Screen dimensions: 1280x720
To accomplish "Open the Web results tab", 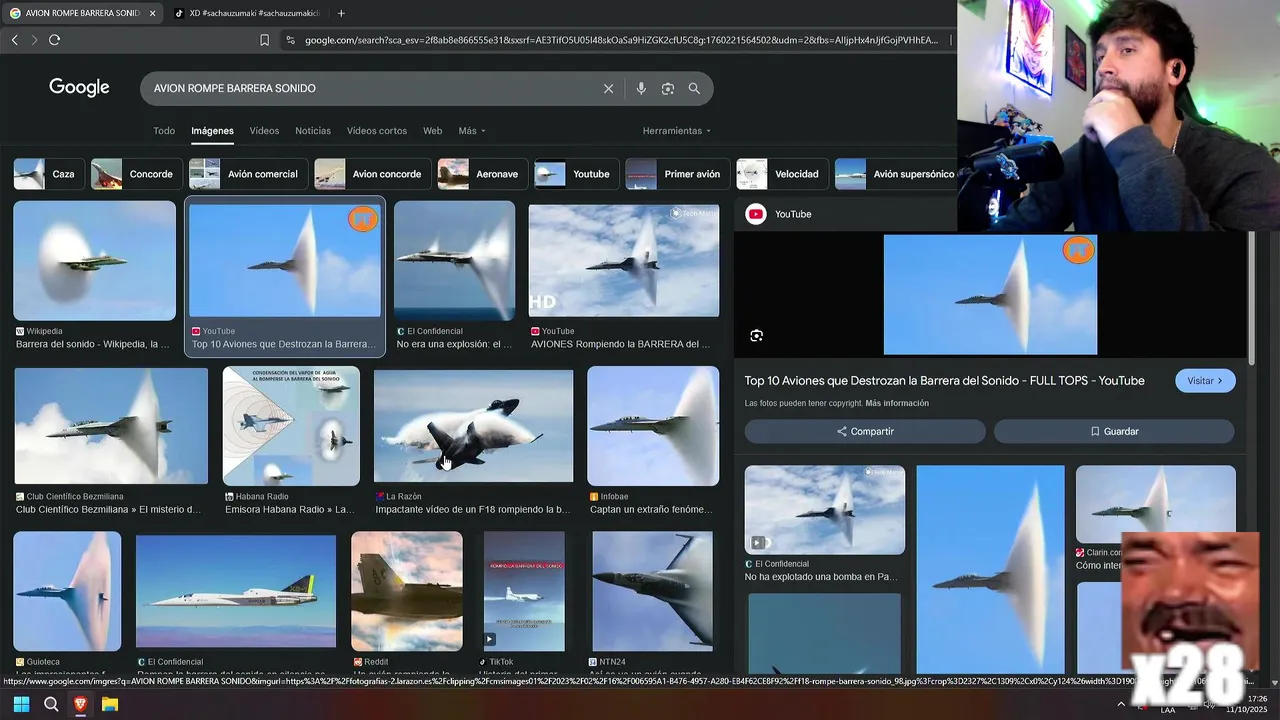I will (x=432, y=131).
